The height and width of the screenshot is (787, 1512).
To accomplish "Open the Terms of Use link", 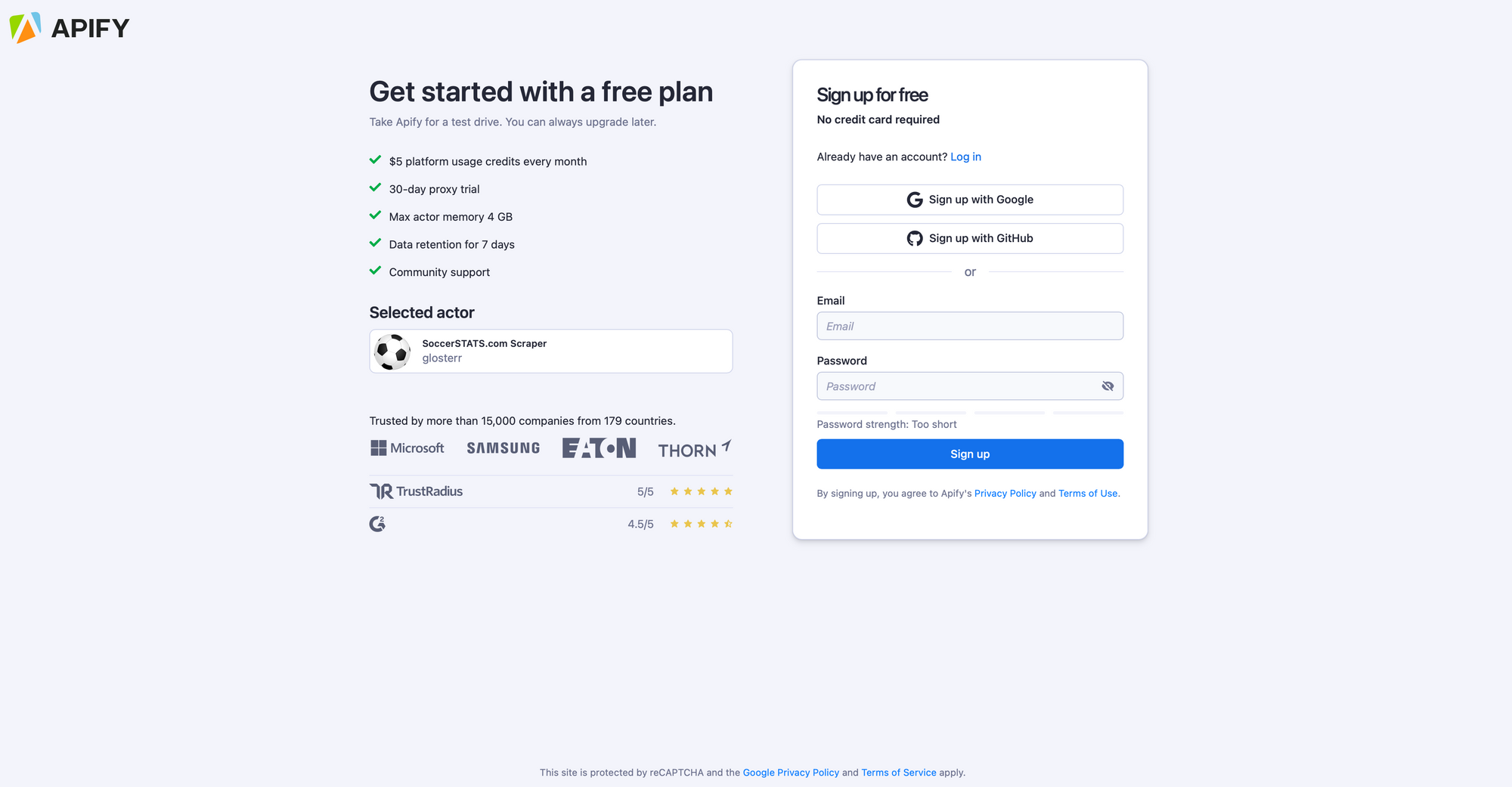I will point(1087,493).
